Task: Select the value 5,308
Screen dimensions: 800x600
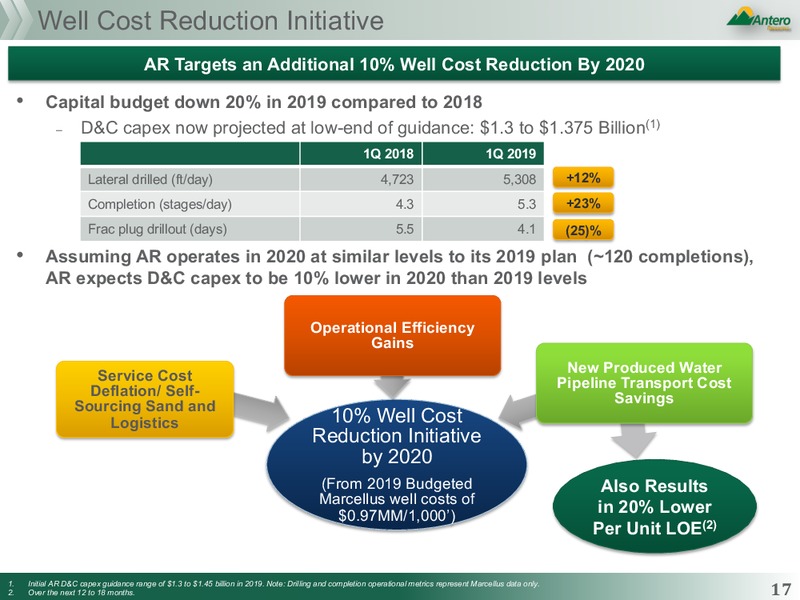Action: tap(519, 179)
